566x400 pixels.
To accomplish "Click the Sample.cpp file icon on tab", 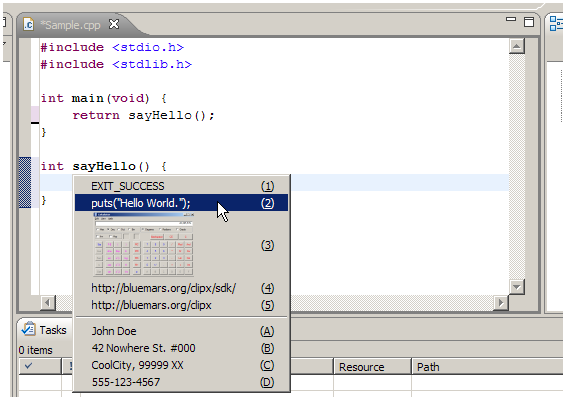I will [29, 25].
